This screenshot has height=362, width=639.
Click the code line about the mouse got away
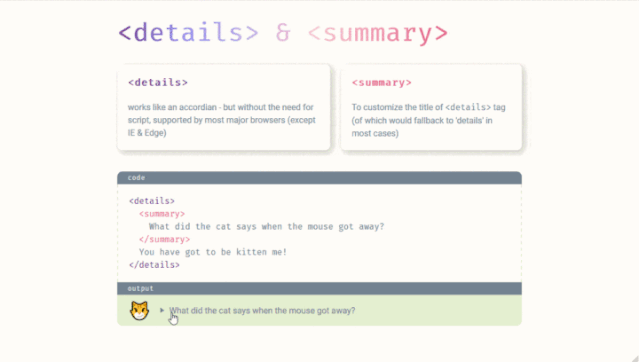click(266, 227)
